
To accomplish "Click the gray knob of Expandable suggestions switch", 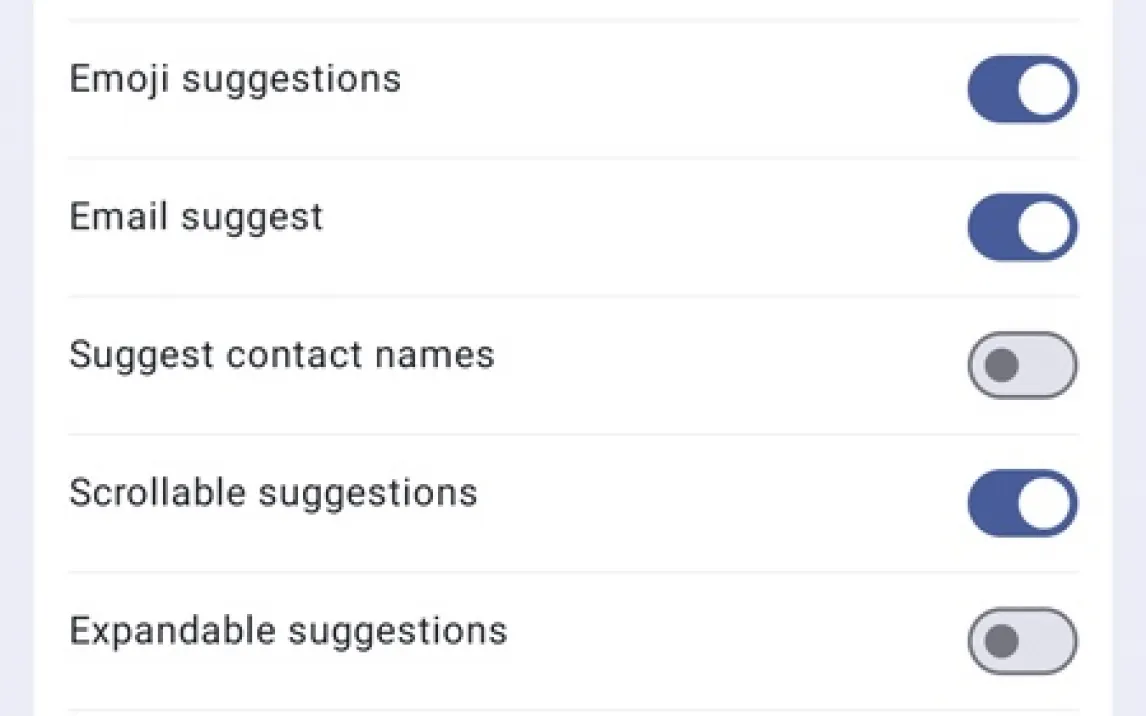I will (x=1001, y=641).
